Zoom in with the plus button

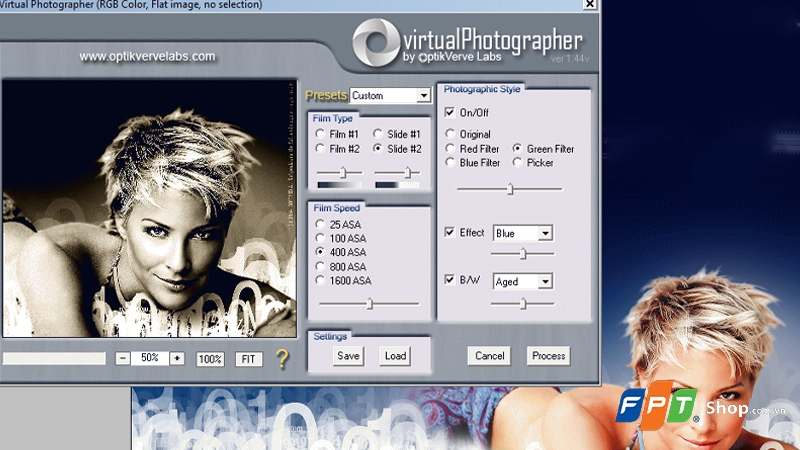click(x=177, y=358)
